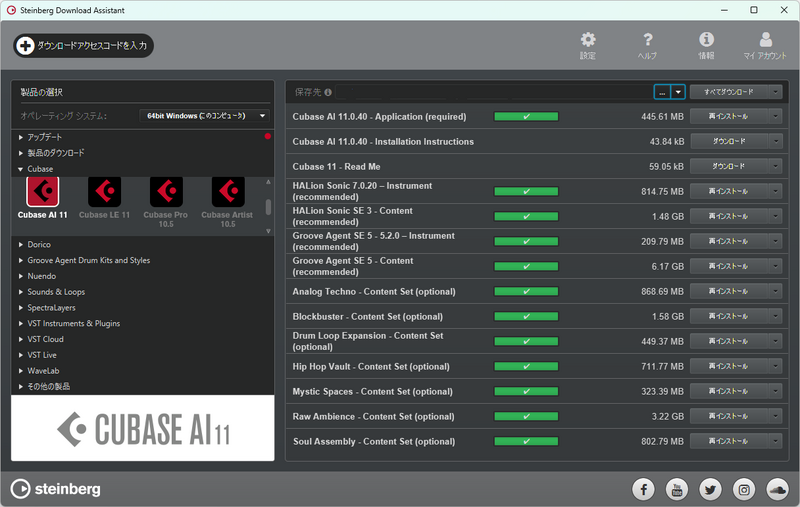
Task: Select the Cubase Artist 10.5 product icon
Action: [x=228, y=192]
